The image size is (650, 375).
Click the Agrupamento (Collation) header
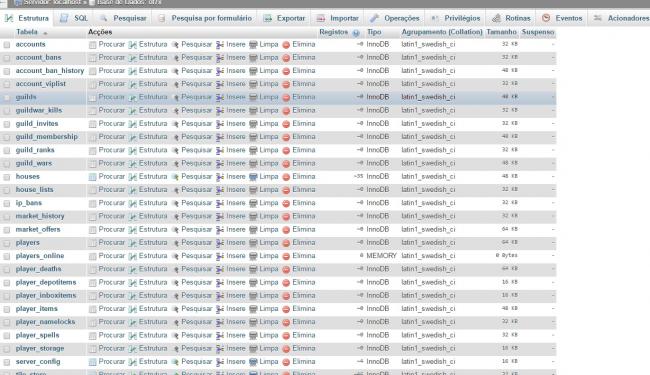442,32
